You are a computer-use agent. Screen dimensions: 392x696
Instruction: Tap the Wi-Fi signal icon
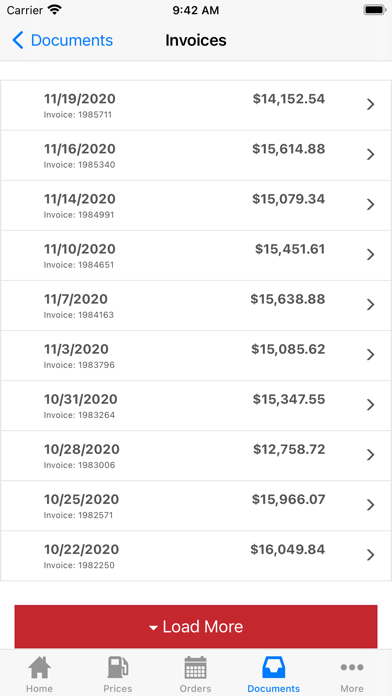(55, 10)
